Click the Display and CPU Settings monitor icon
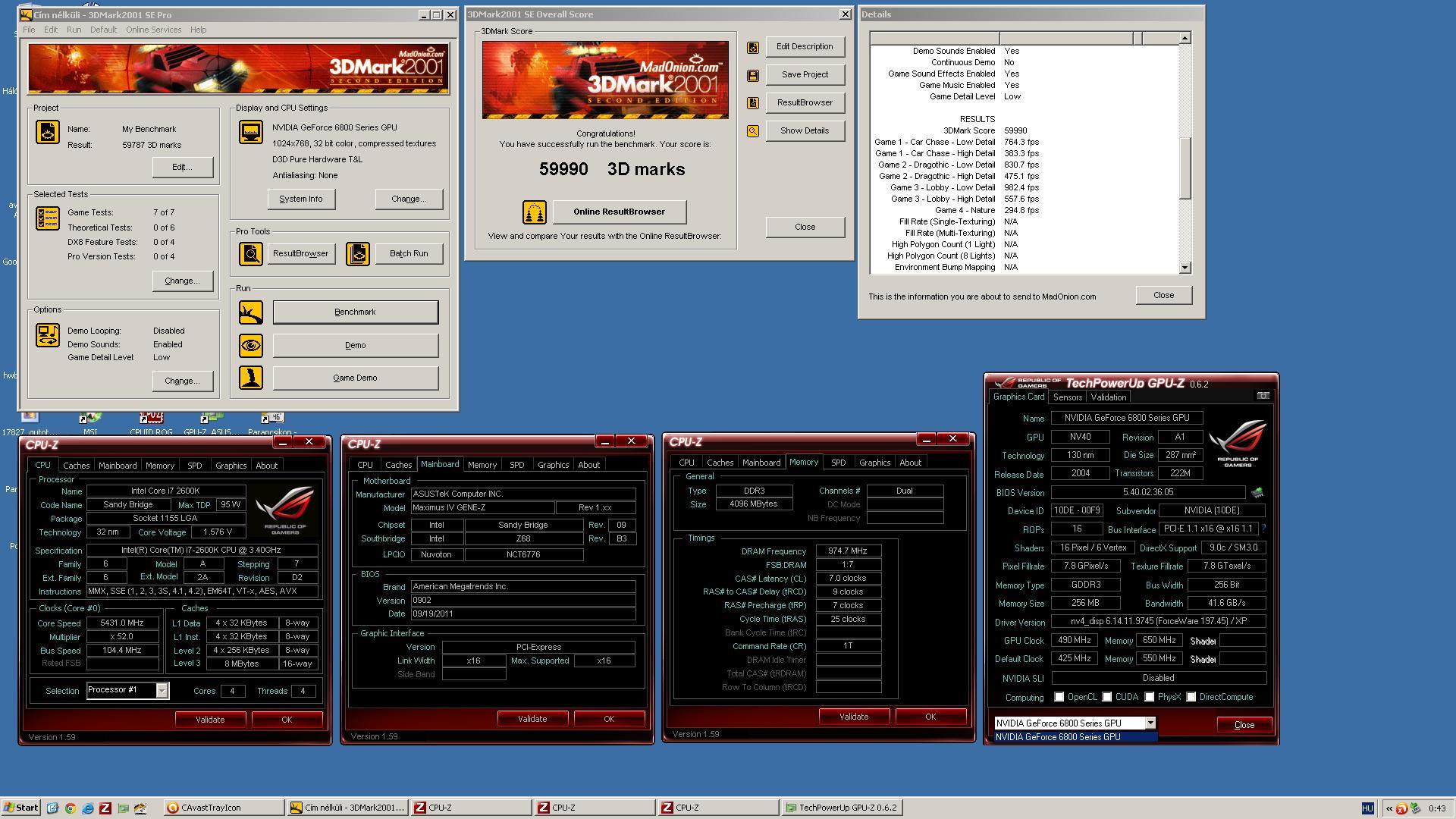 tap(251, 132)
